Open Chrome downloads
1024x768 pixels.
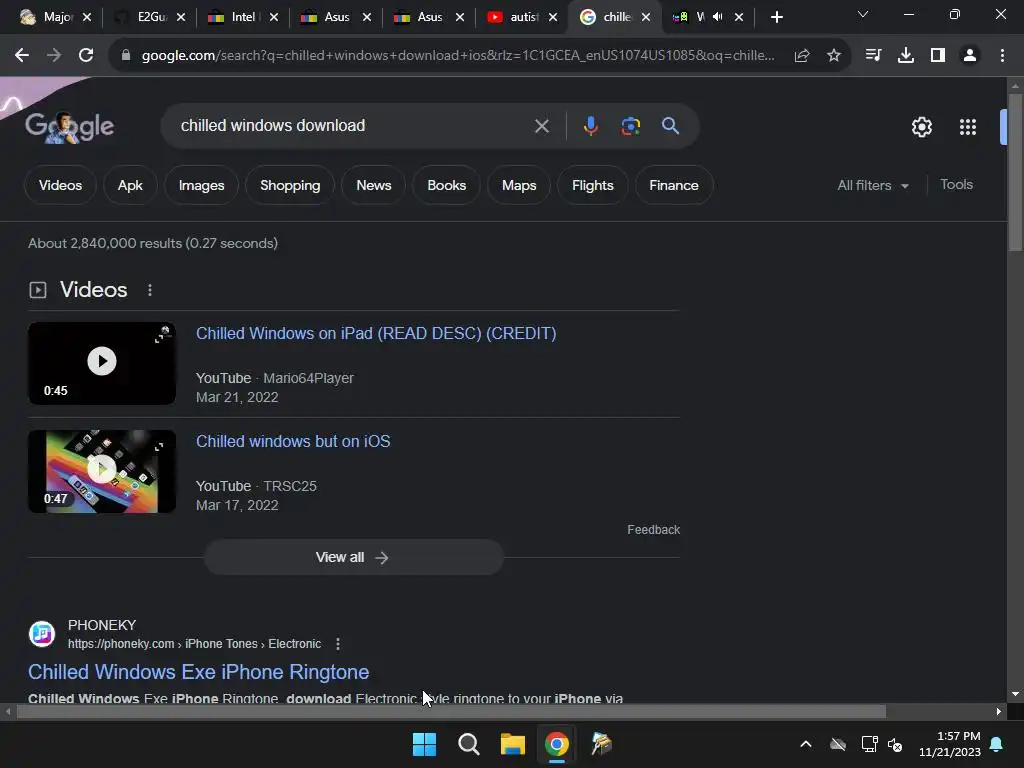[x=906, y=56]
